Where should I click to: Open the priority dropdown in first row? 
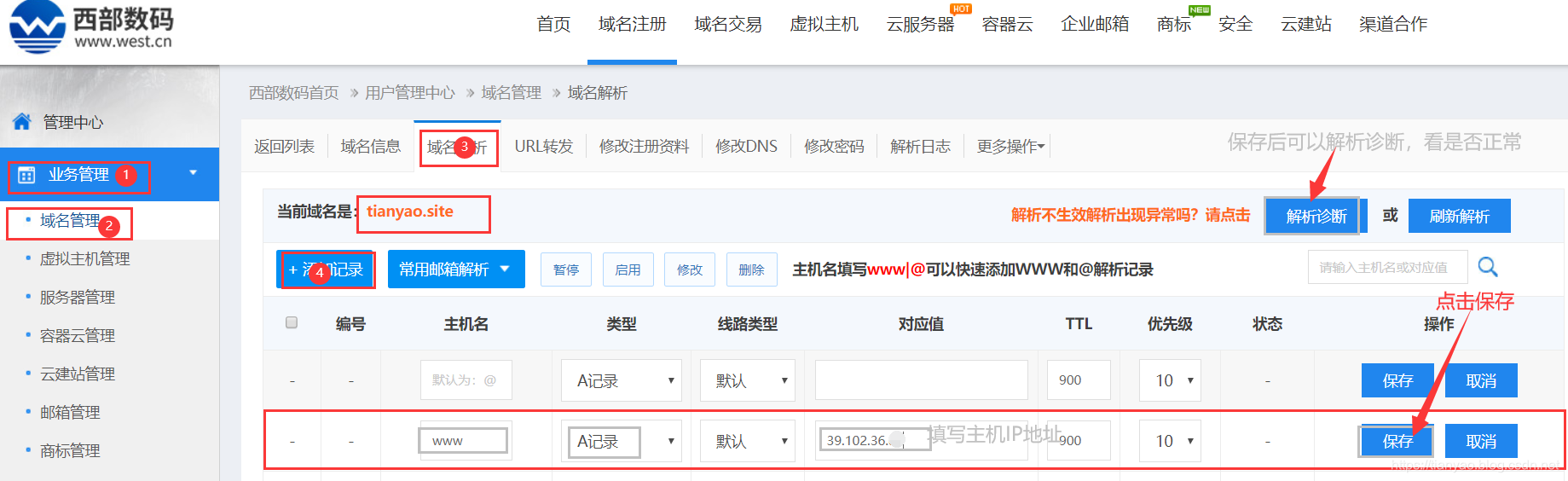[1170, 380]
